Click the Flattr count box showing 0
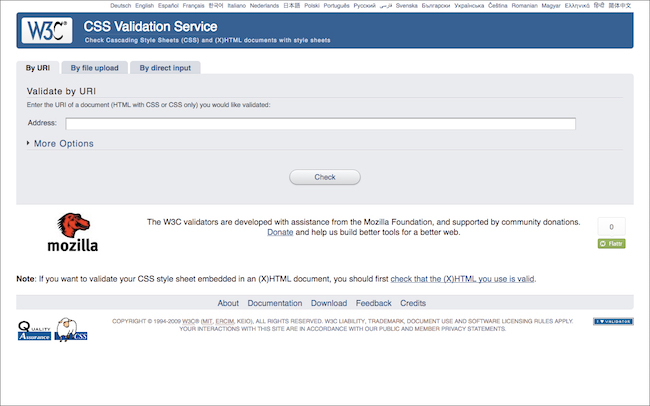This screenshot has height=406, width=650. coord(611,226)
